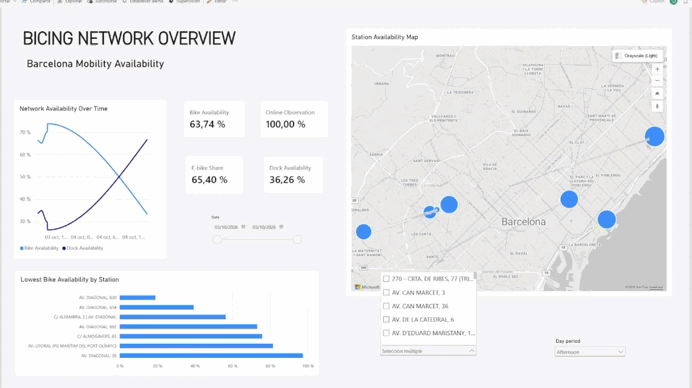Click the Copilot button at top right

653,2
